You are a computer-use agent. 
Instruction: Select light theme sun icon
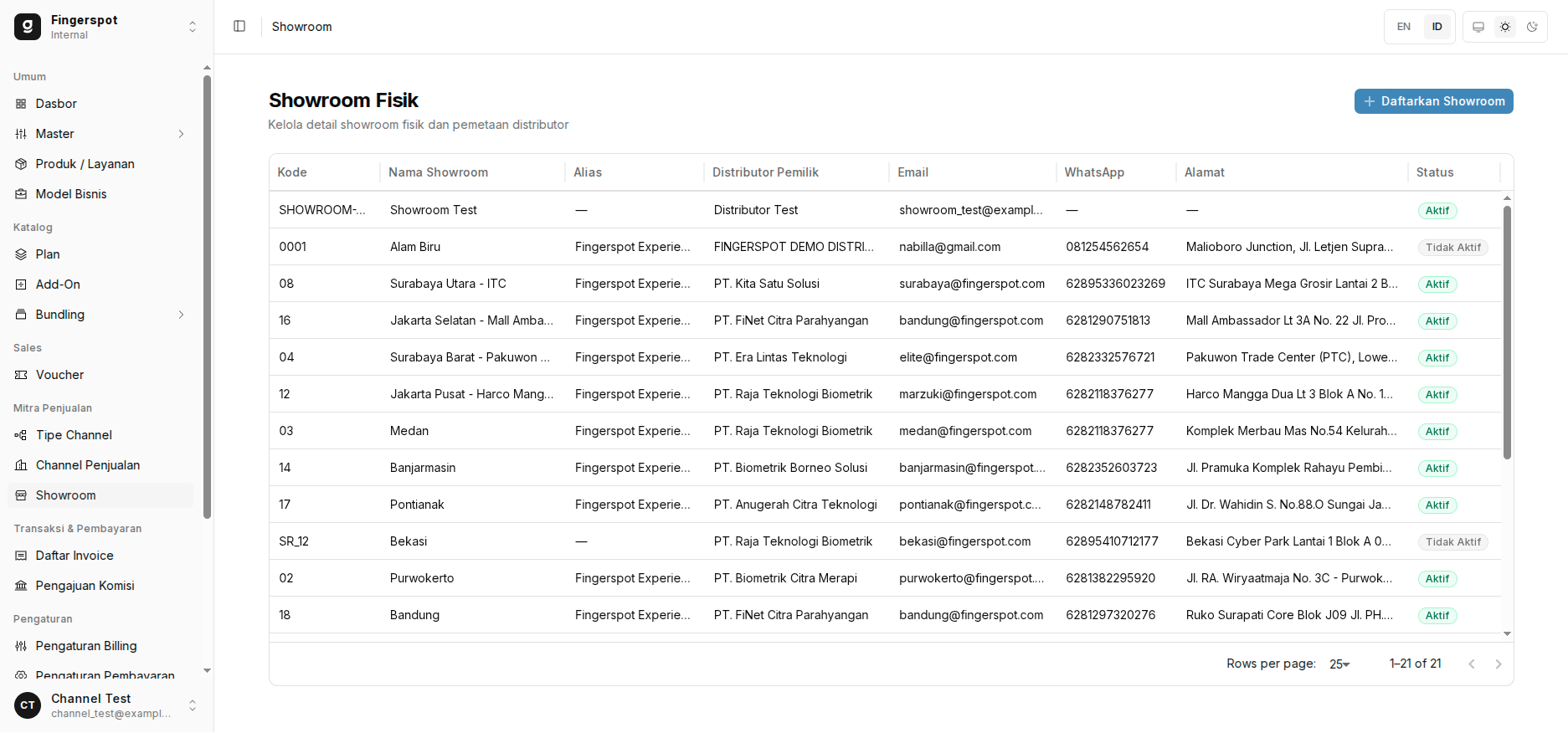pos(1505,27)
